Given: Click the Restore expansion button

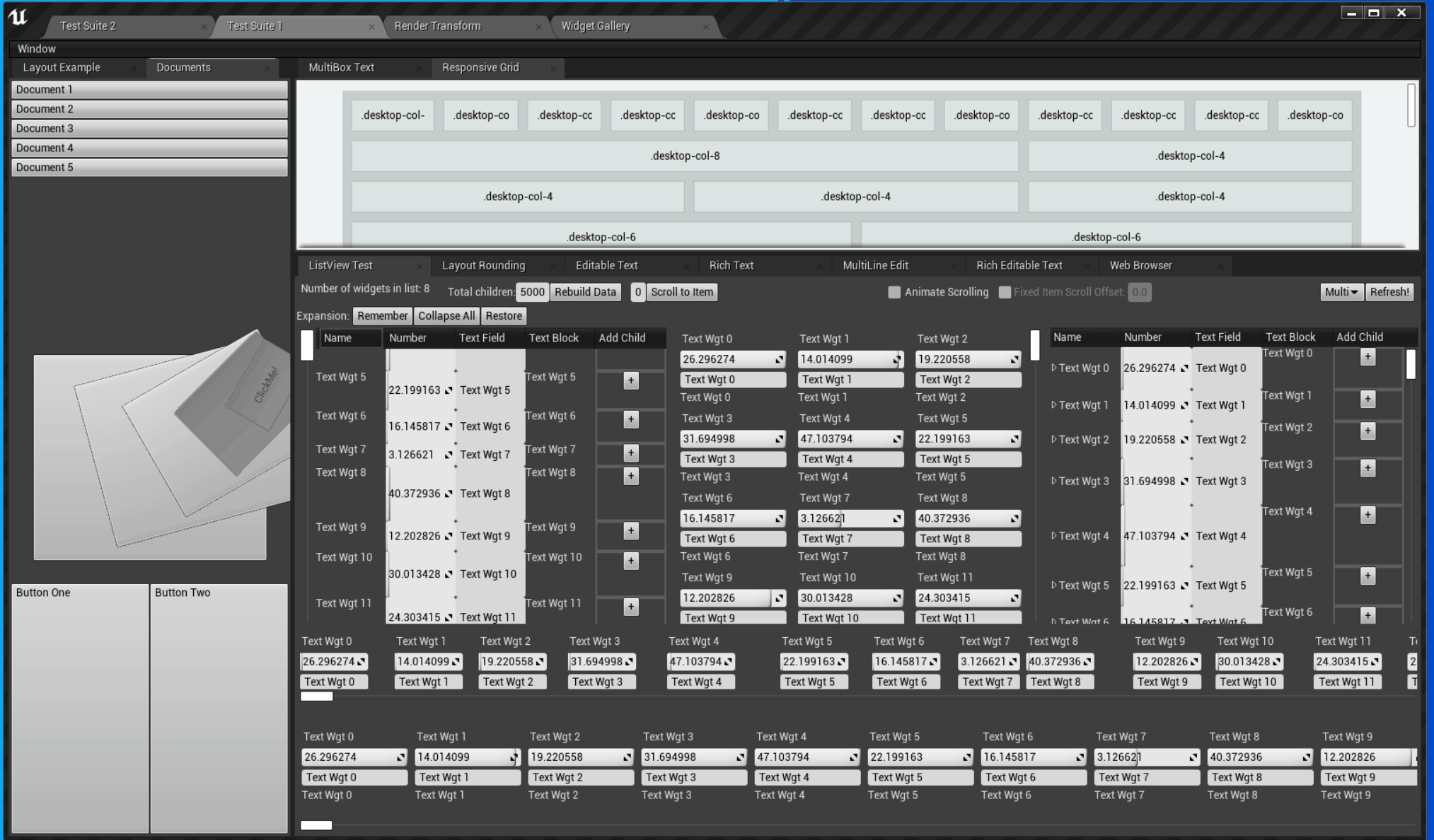Looking at the screenshot, I should pos(504,316).
